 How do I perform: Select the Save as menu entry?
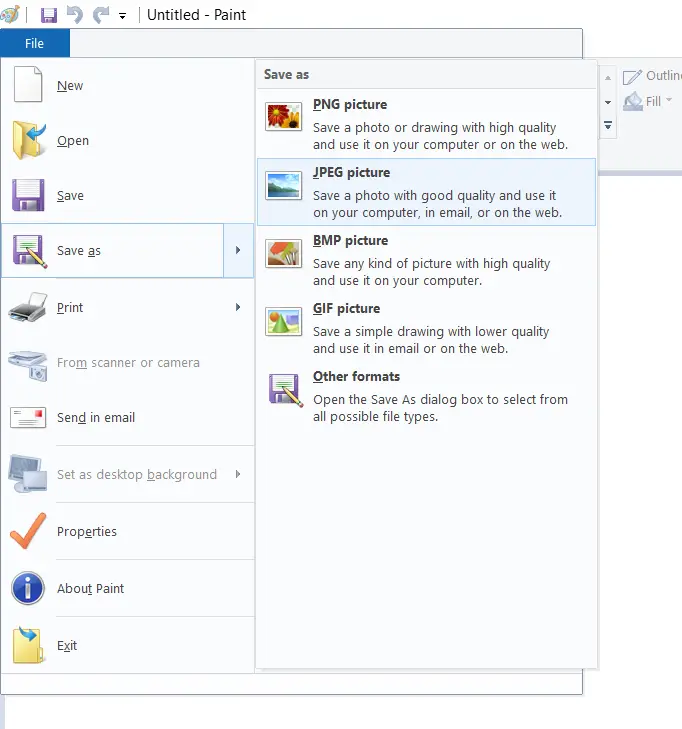click(113, 251)
